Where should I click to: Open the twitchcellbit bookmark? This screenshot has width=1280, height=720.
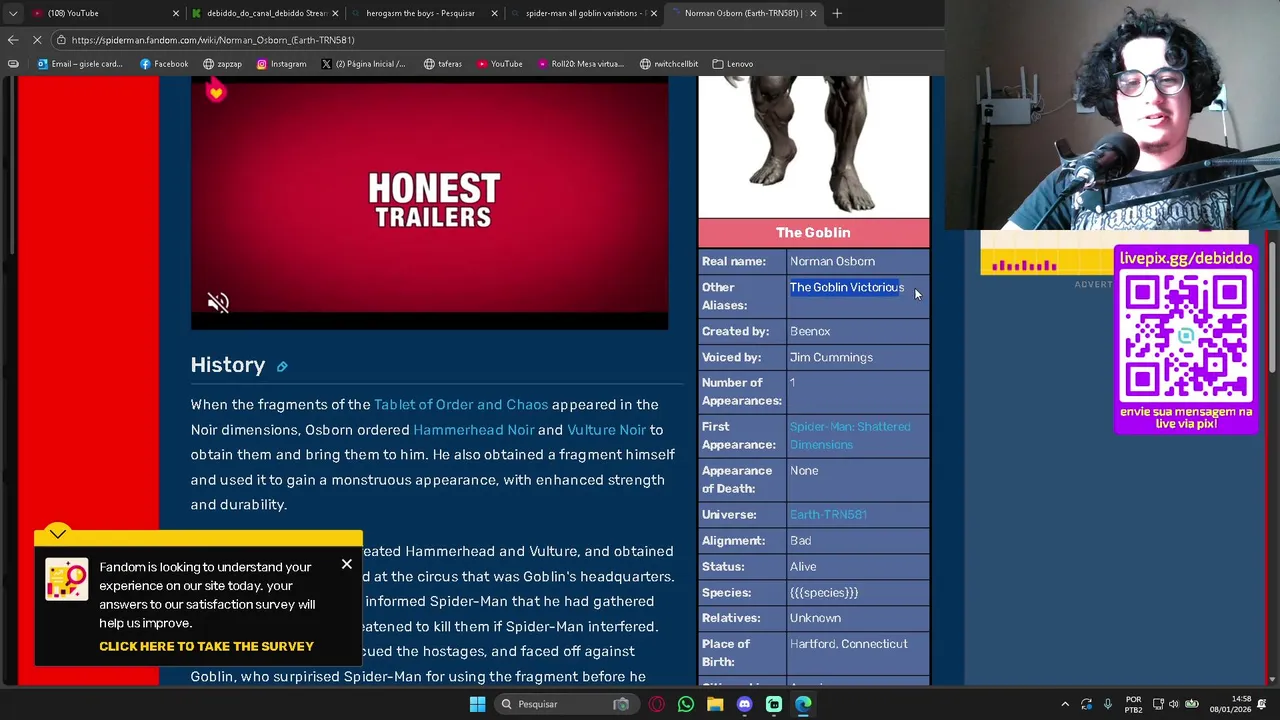point(669,64)
